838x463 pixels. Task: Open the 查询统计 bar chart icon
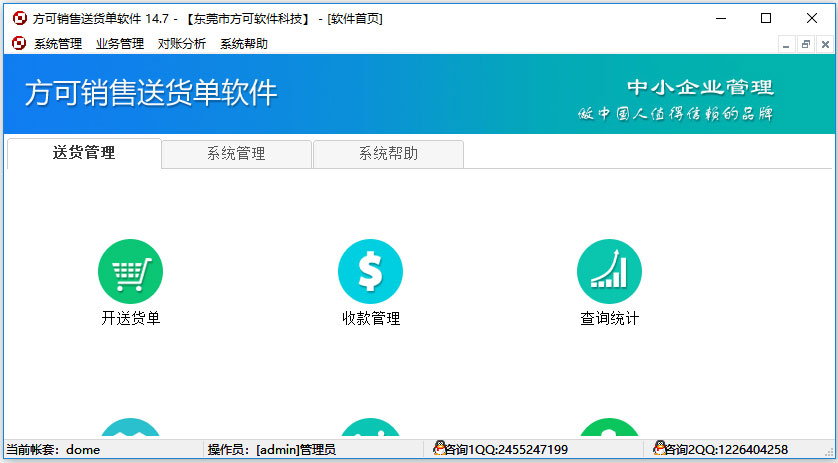point(609,272)
